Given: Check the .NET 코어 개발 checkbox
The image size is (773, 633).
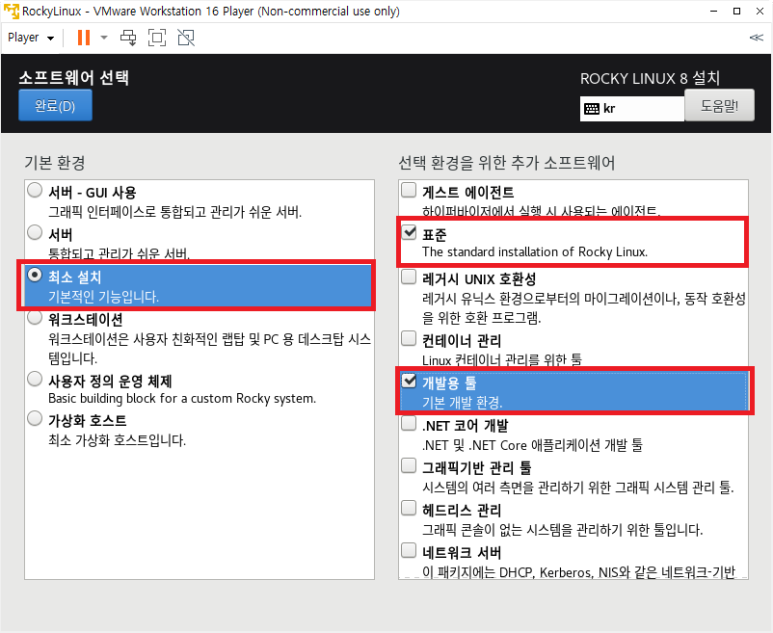Looking at the screenshot, I should (409, 423).
